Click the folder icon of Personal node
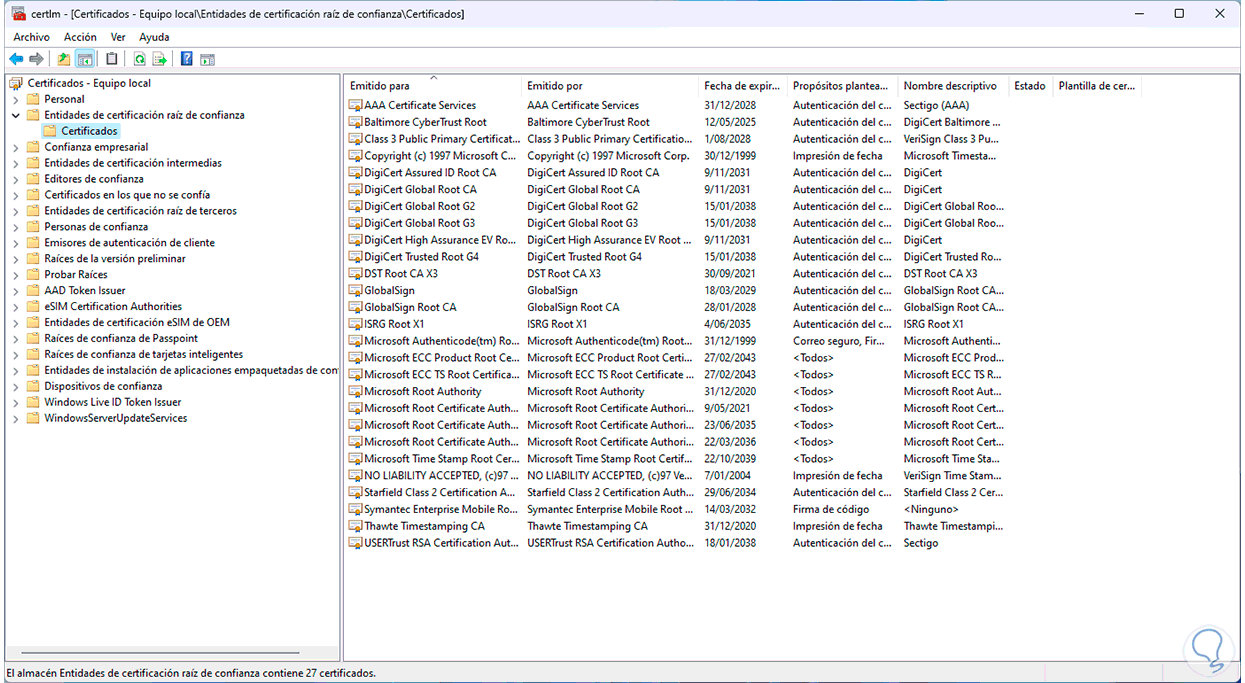Image resolution: width=1245 pixels, height=683 pixels. [33, 99]
